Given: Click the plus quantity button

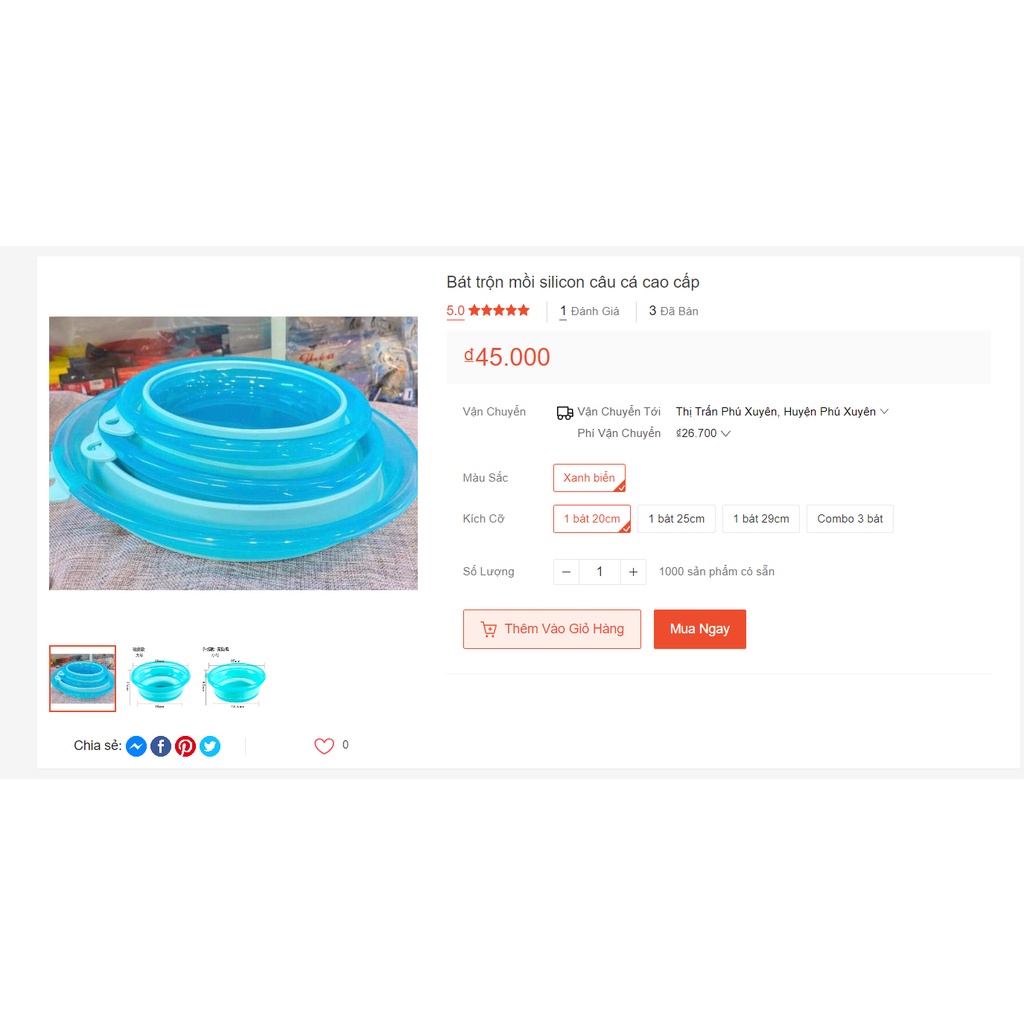Looking at the screenshot, I should tap(633, 571).
